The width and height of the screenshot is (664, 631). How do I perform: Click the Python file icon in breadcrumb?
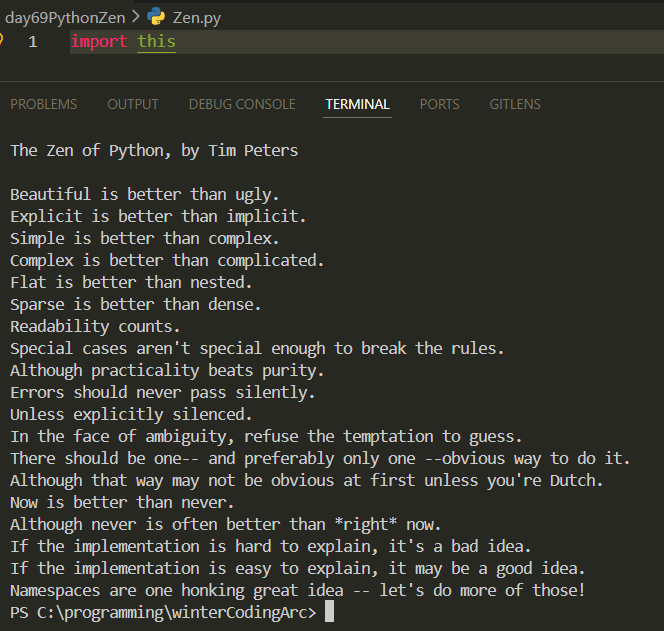[156, 17]
